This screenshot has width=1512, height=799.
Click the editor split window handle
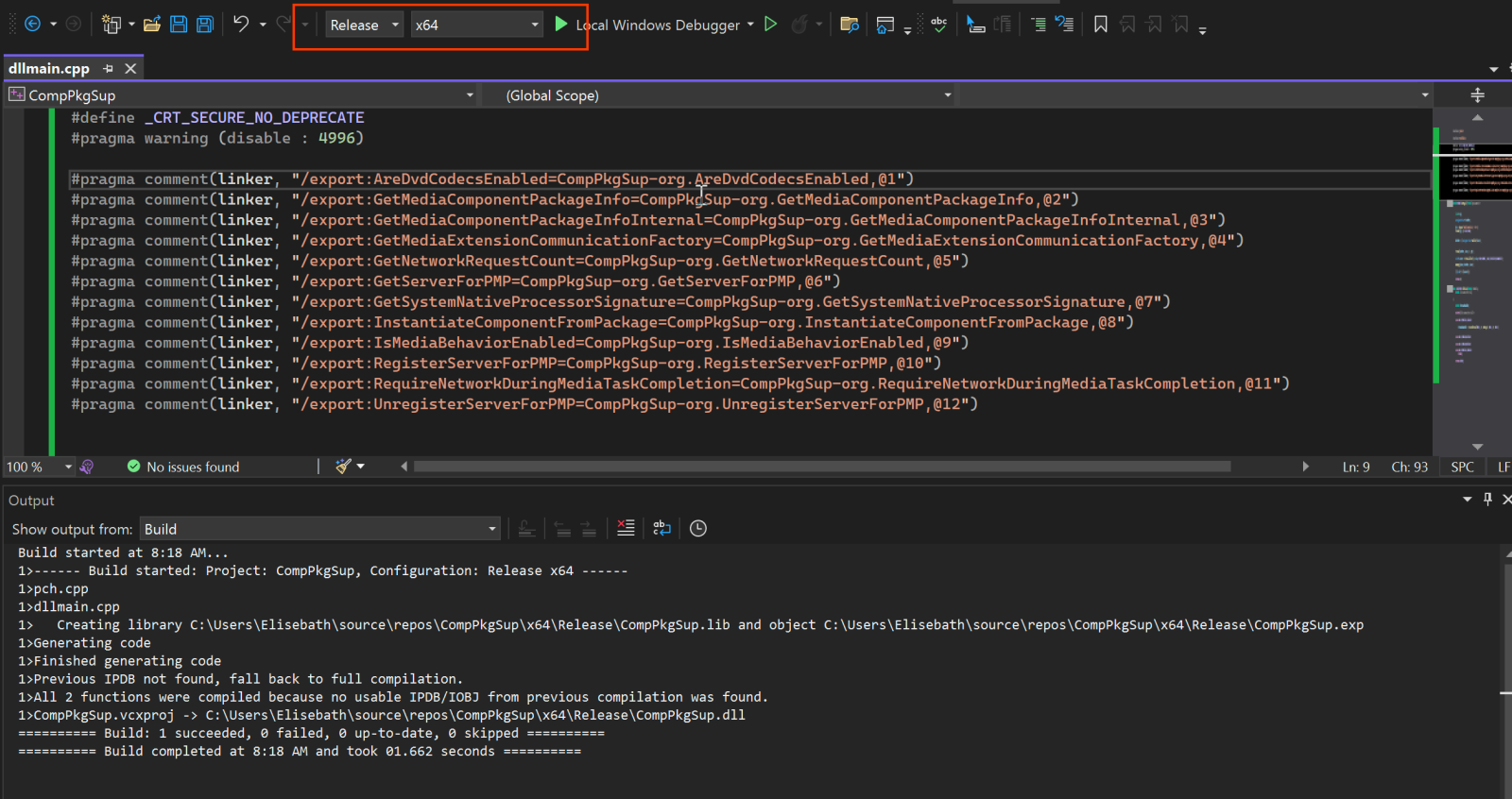[1477, 95]
